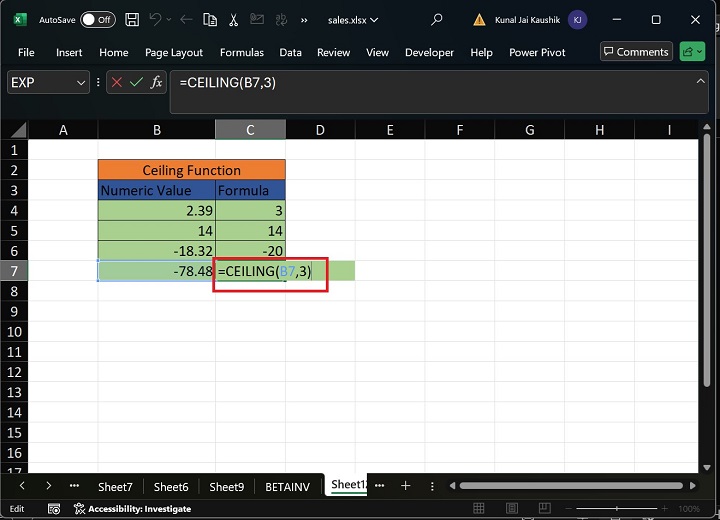
Task: Click the Name Box showing EXP
Action: pyautogui.click(x=41, y=83)
